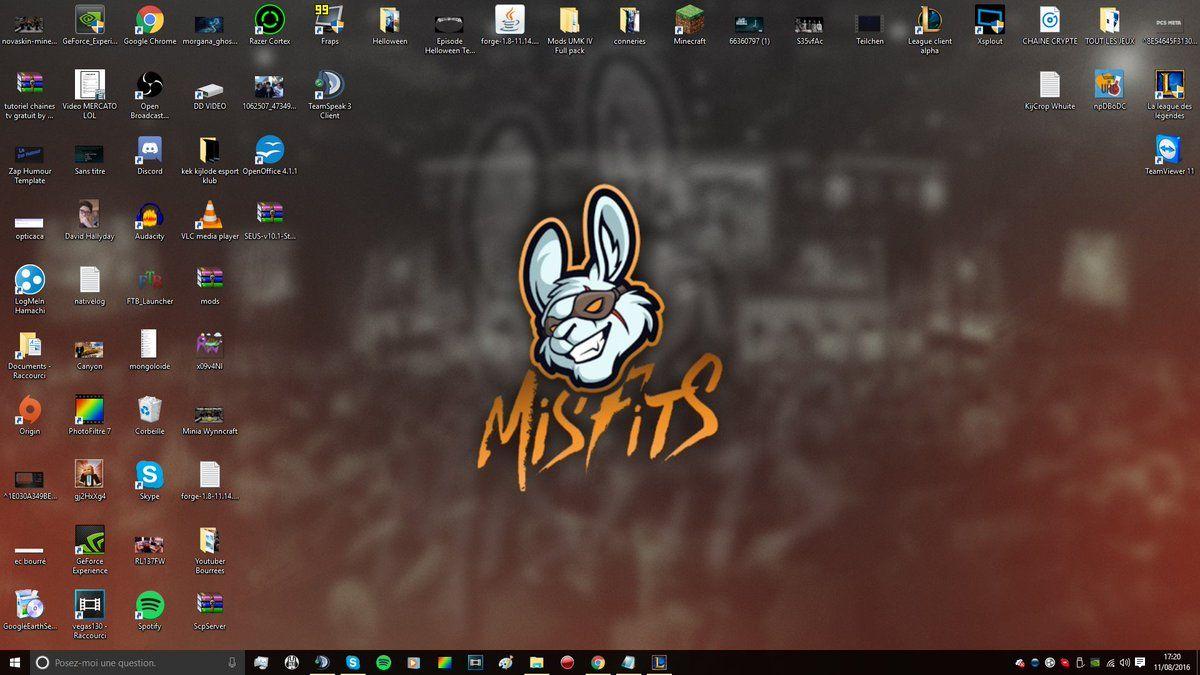Open the Action Center notifications panel
1200x675 pixels.
click(x=1140, y=662)
